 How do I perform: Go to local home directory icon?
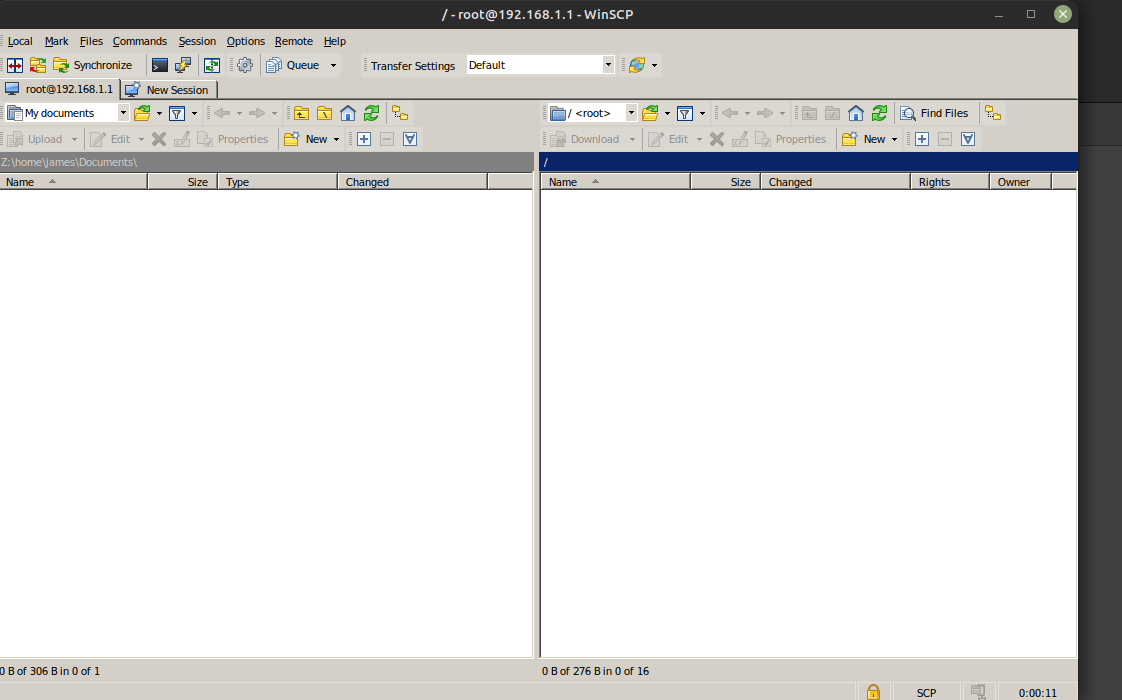point(348,113)
